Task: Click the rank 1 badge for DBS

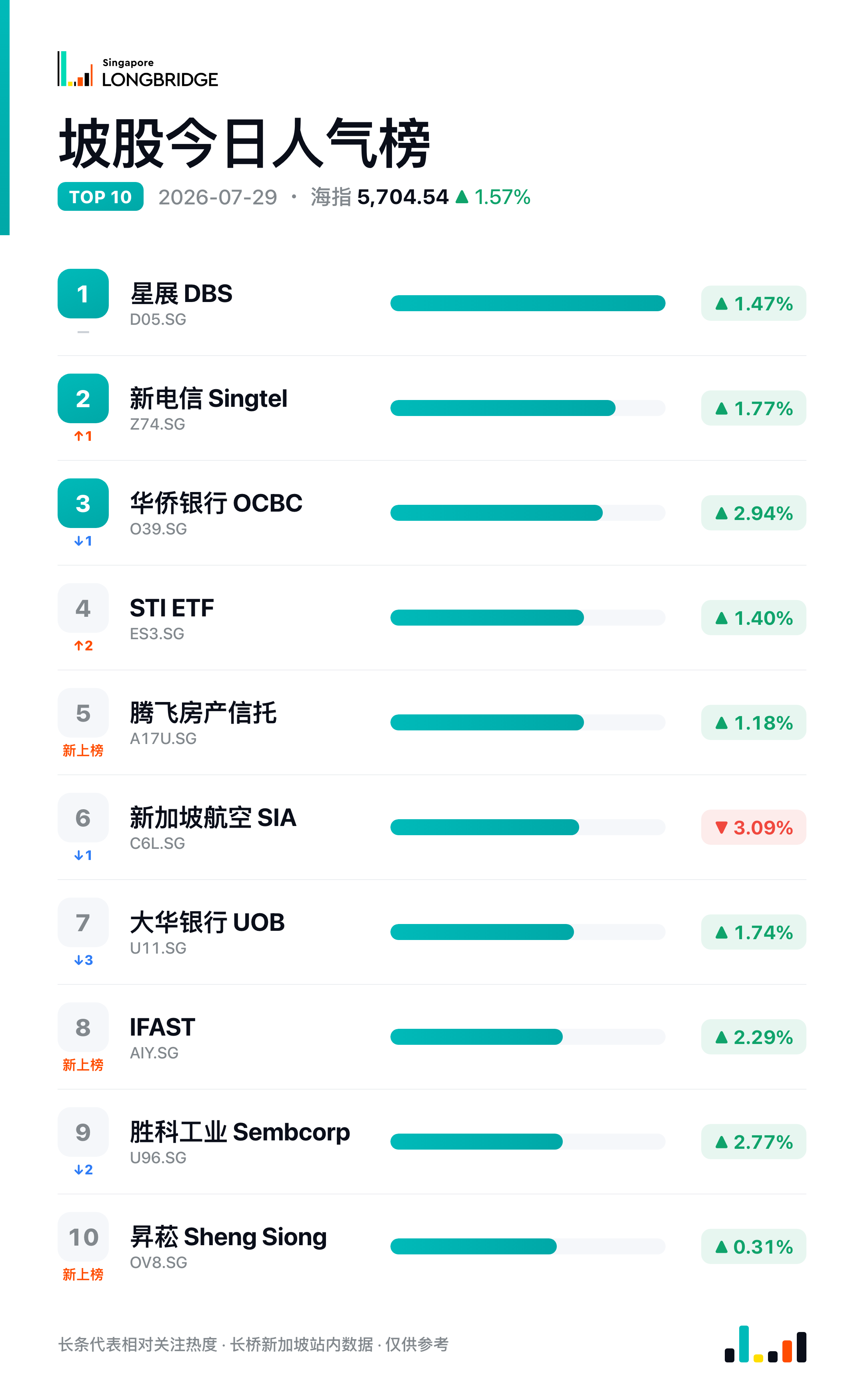Action: (x=83, y=294)
